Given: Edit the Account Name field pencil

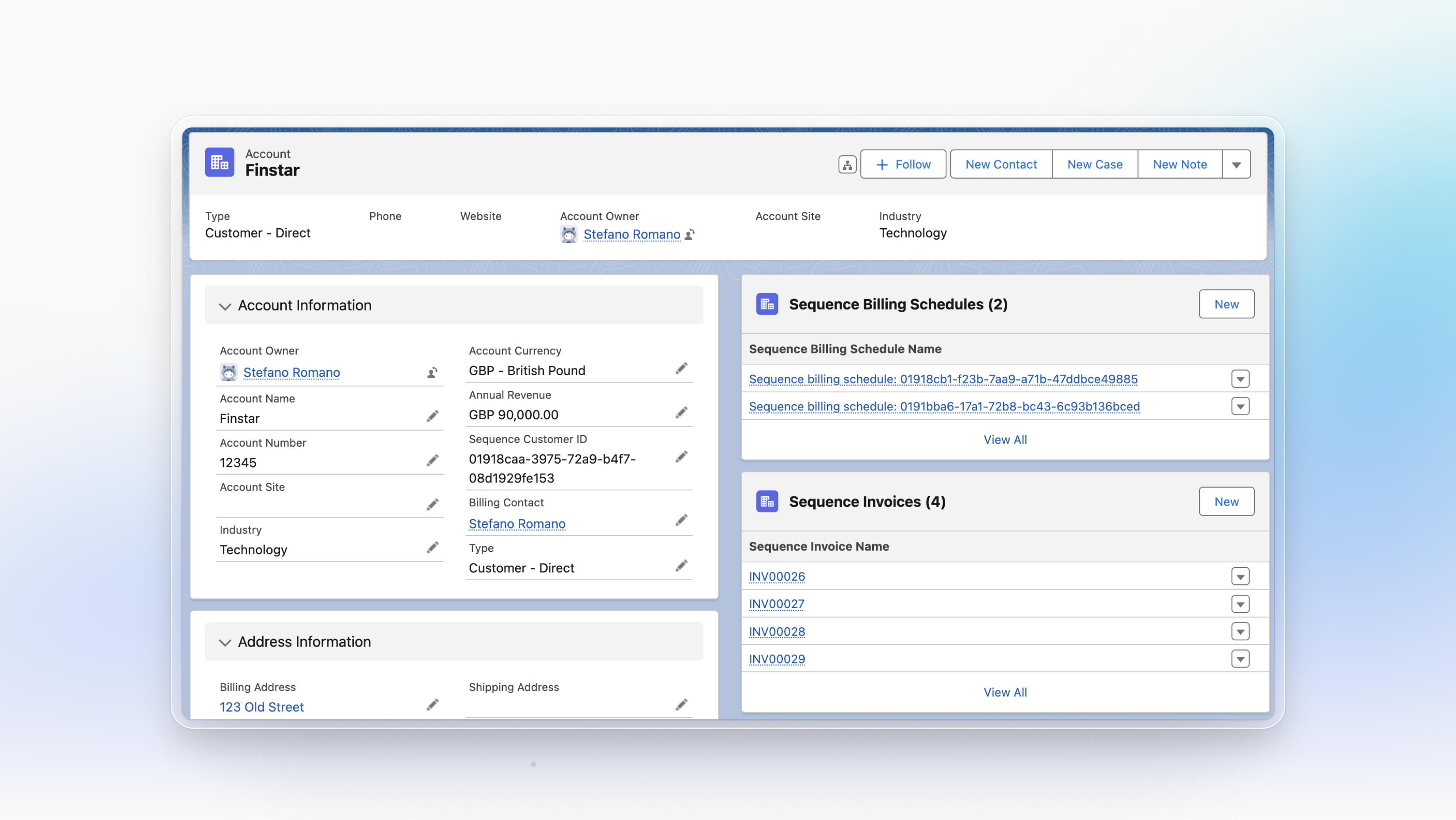Looking at the screenshot, I should [433, 417].
